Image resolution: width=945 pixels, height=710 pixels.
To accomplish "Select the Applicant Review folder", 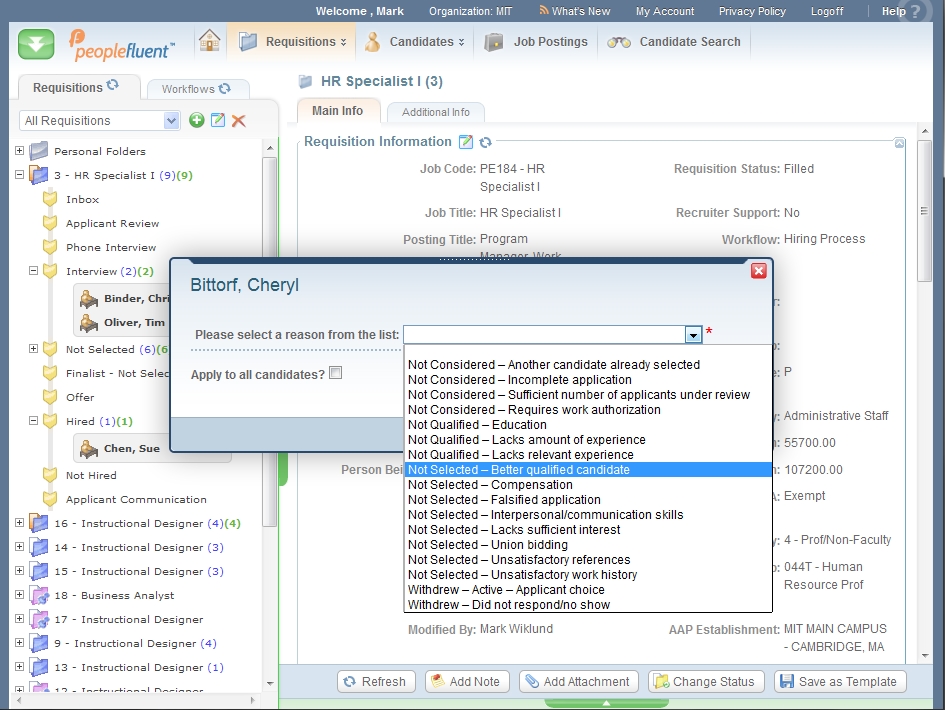I will 112,224.
